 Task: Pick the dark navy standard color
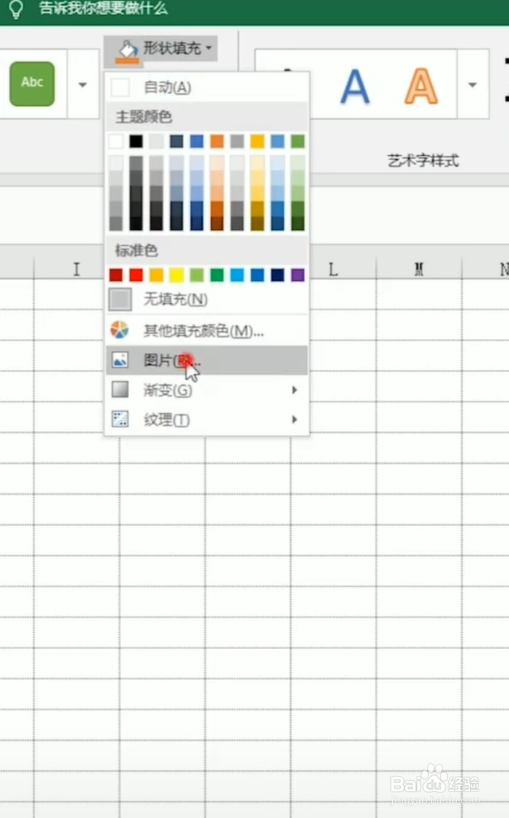click(x=277, y=275)
